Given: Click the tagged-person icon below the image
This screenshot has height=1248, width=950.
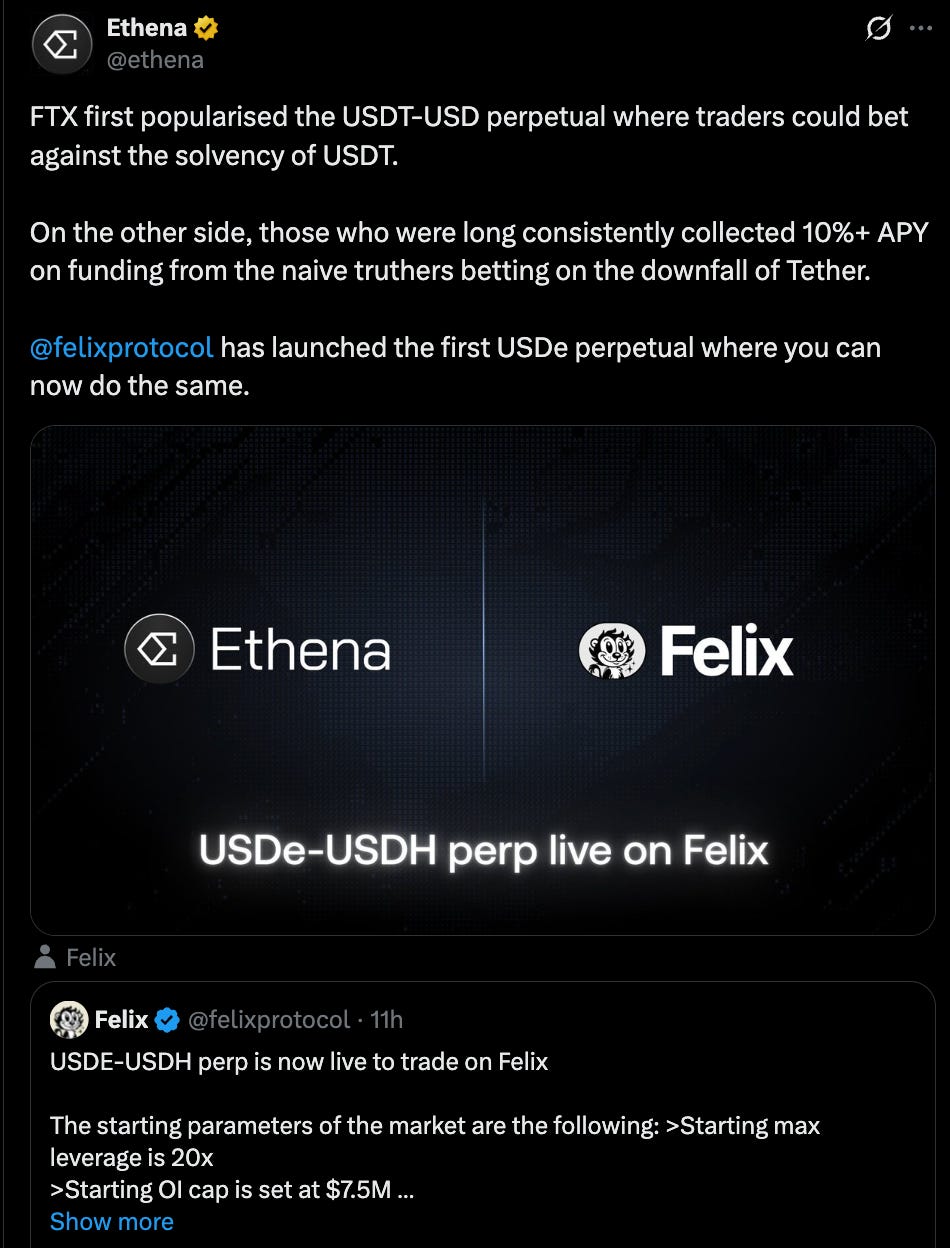Looking at the screenshot, I should coord(44,958).
